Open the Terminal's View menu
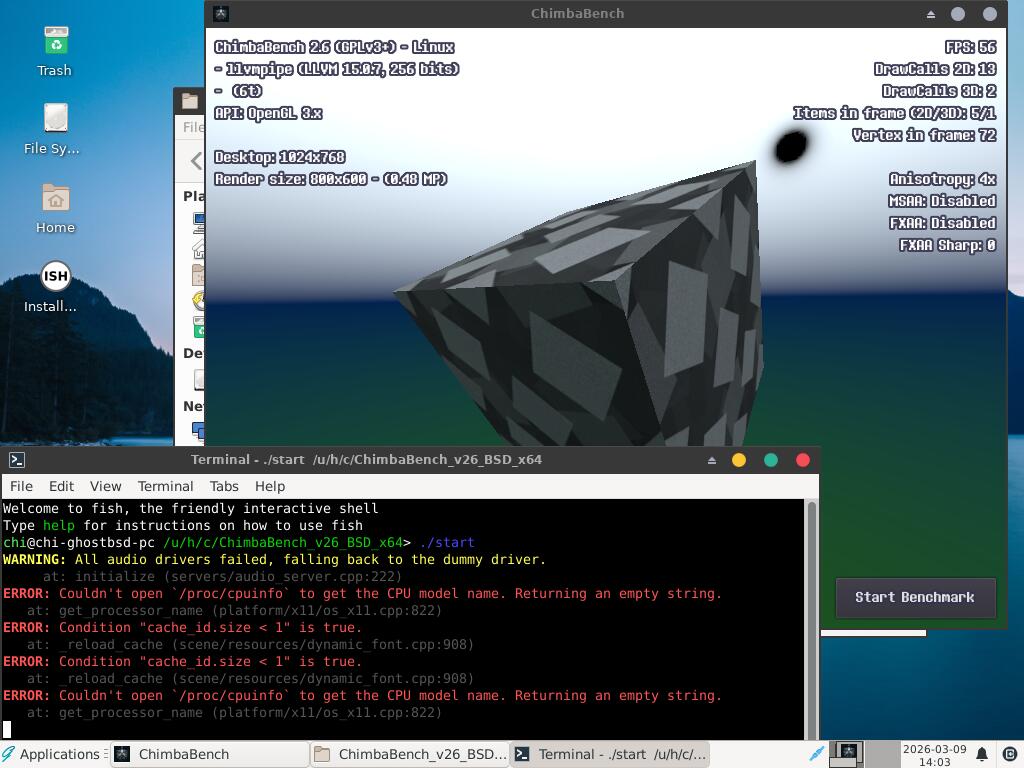 [105, 487]
